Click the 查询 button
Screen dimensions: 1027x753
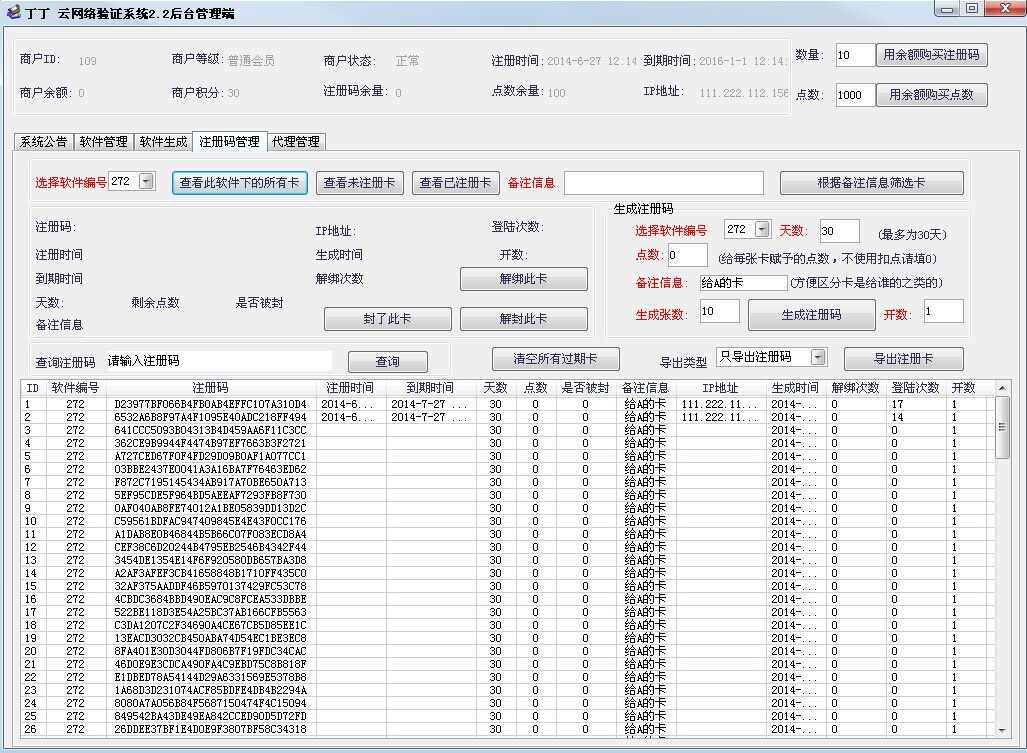pyautogui.click(x=388, y=361)
